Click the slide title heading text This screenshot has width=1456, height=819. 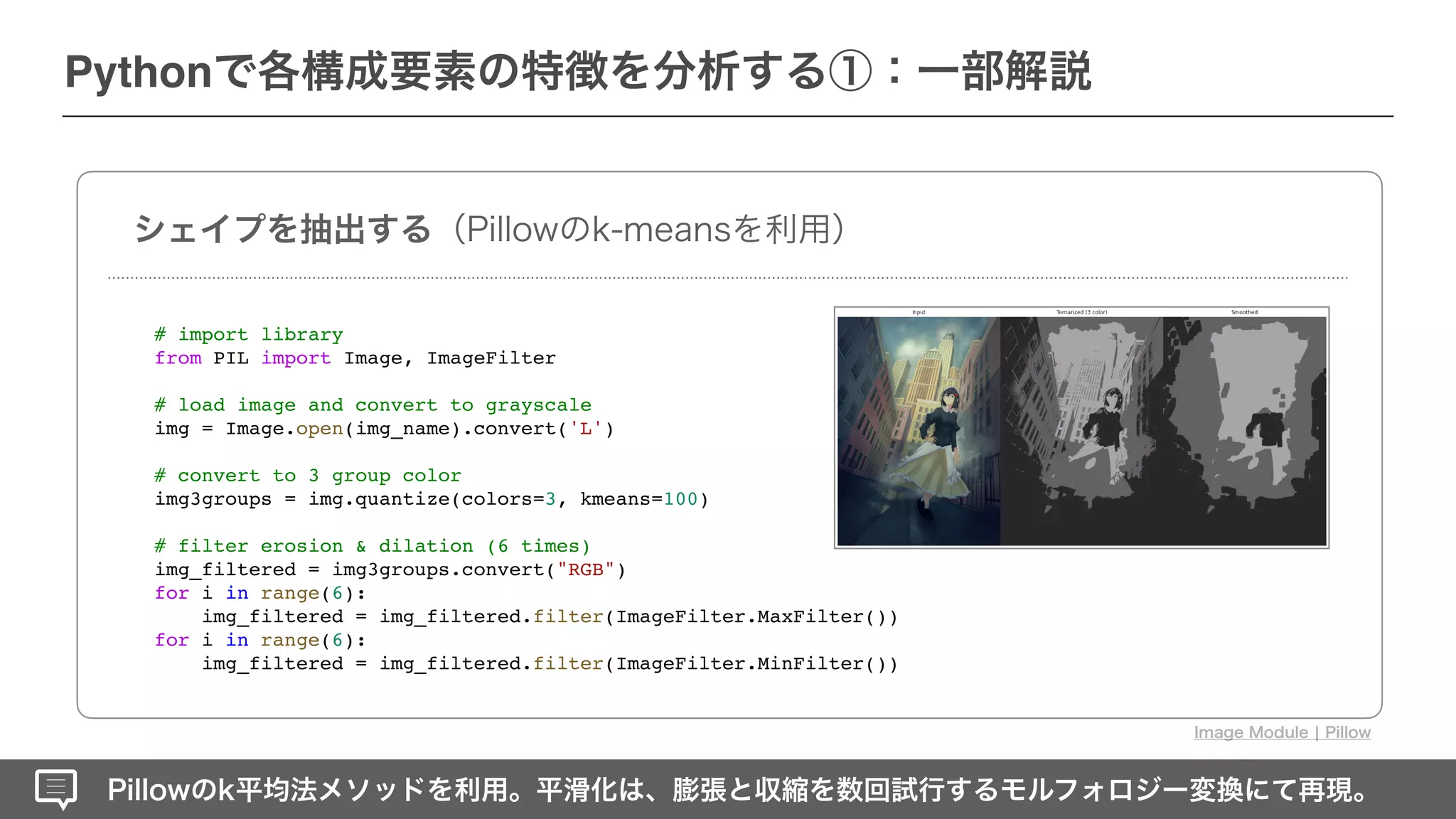click(577, 72)
